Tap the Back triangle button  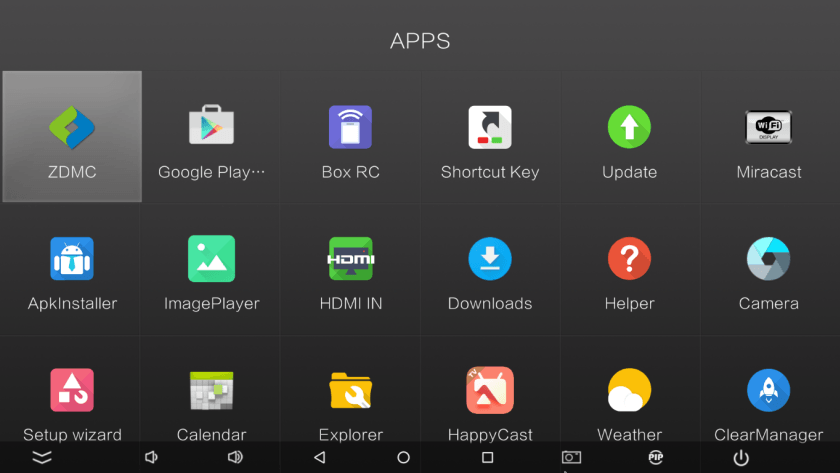coord(320,457)
